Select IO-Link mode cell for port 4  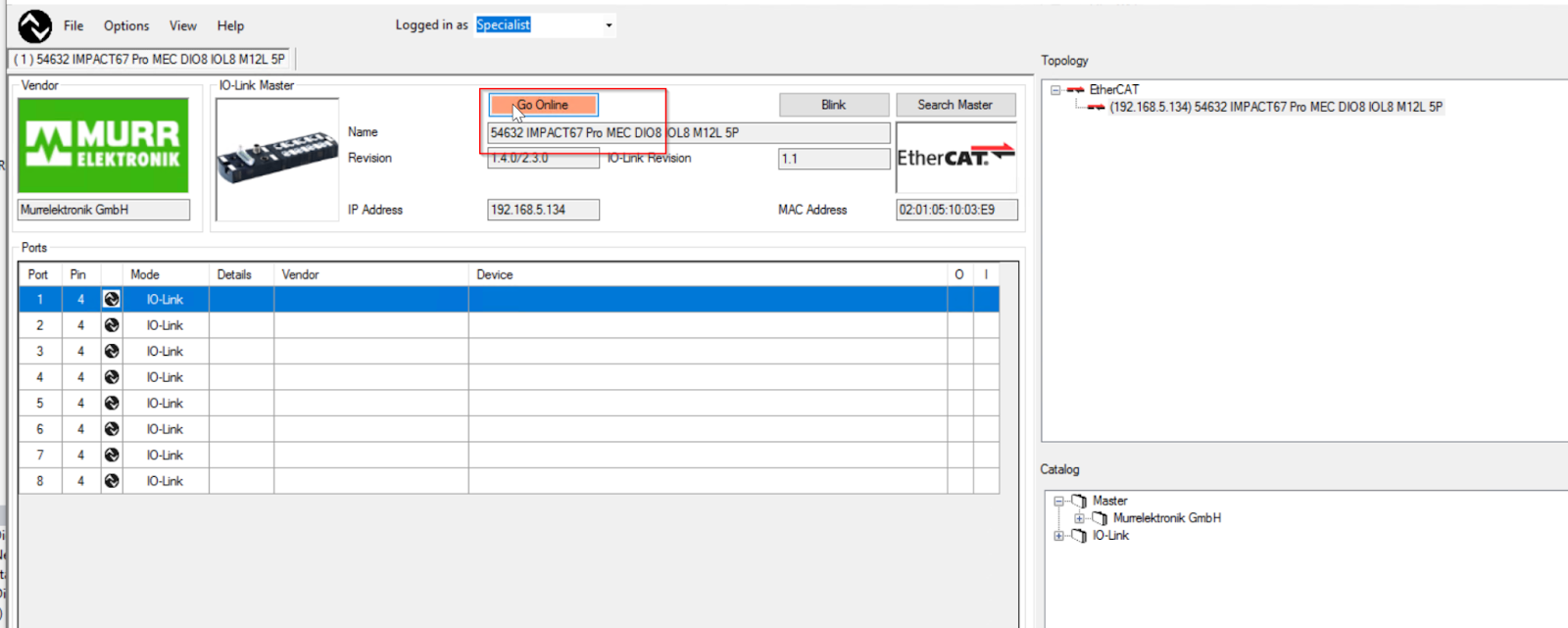coord(165,377)
